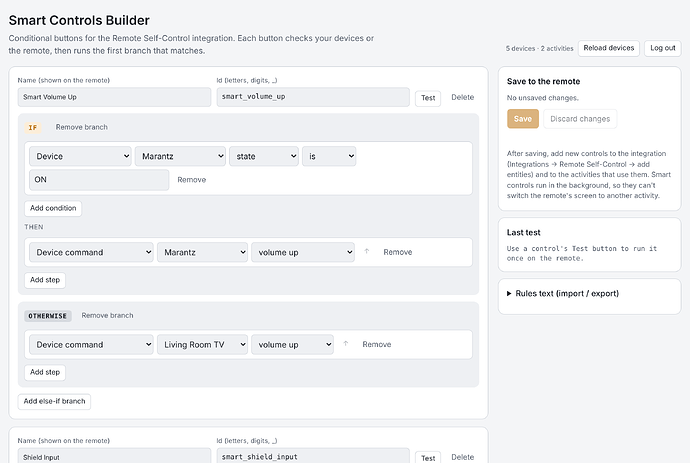The height and width of the screenshot is (463, 690).
Task: Test the Smart Volume Up control
Action: coord(428,98)
